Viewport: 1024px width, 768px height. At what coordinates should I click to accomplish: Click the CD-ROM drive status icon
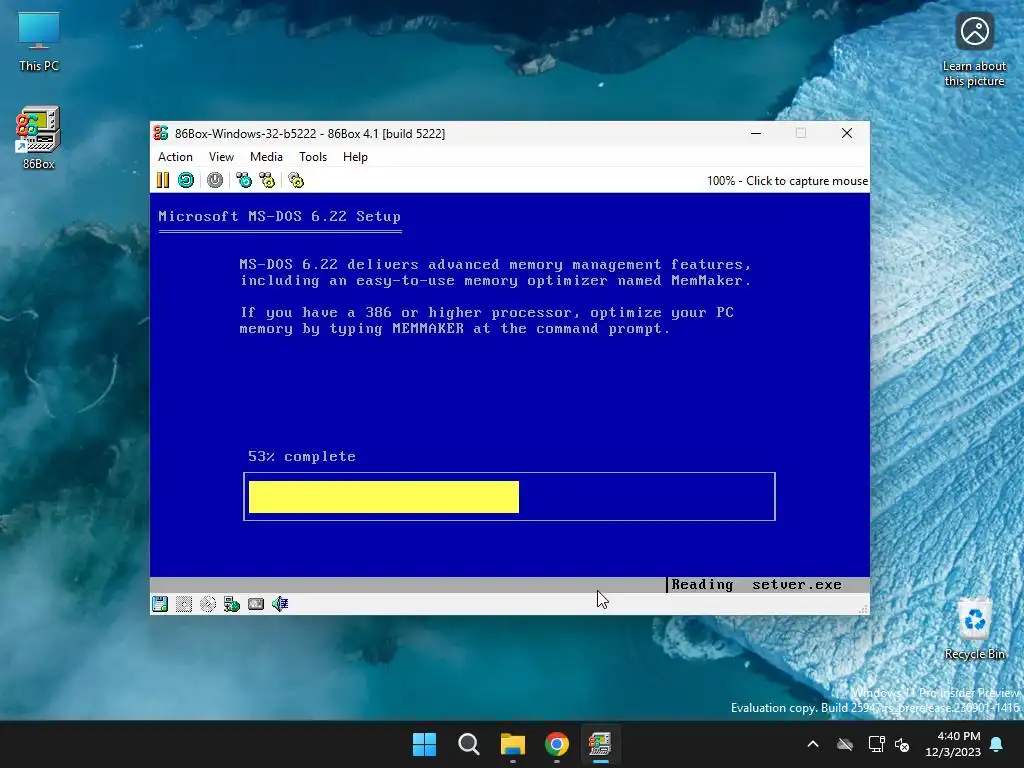click(x=208, y=604)
